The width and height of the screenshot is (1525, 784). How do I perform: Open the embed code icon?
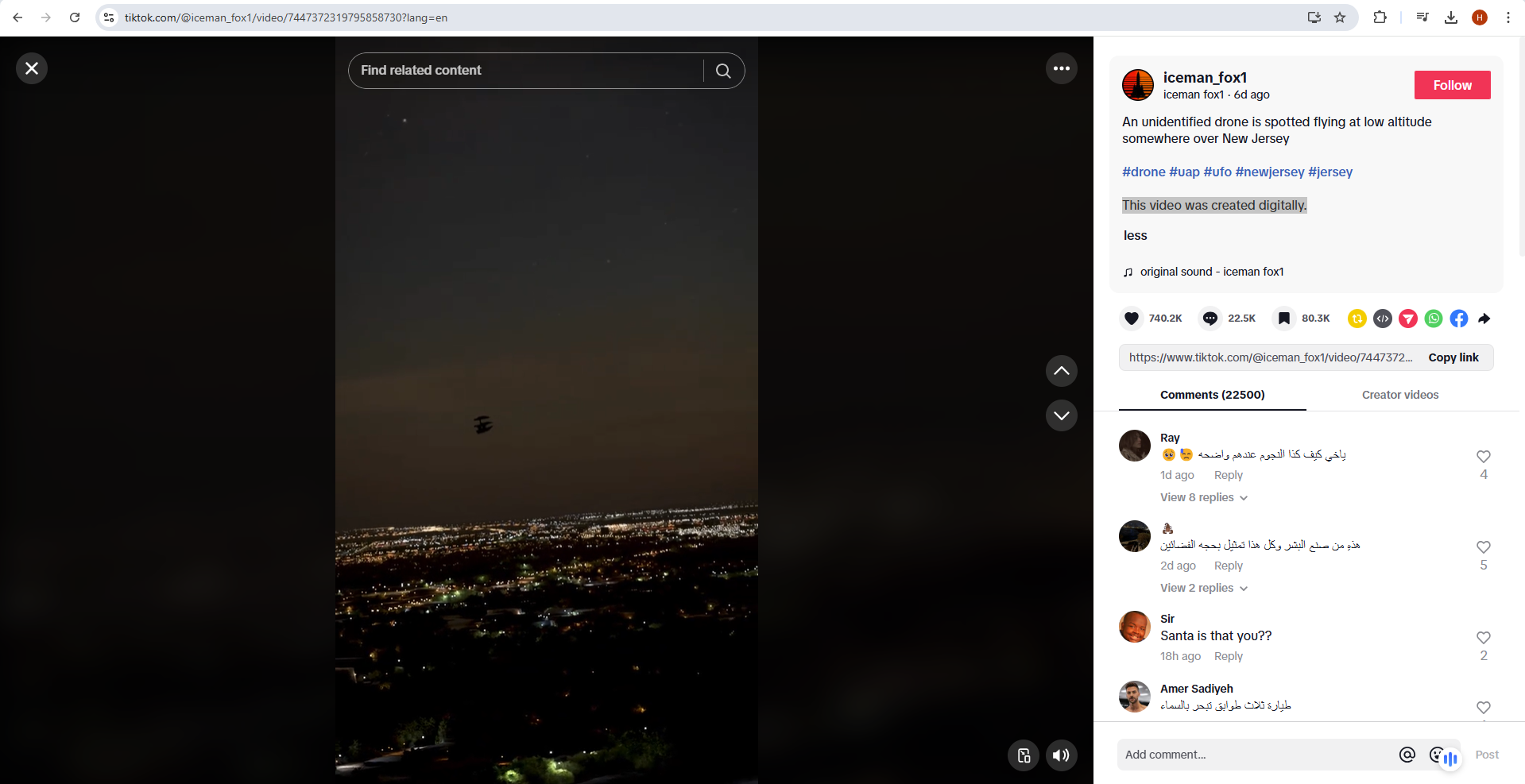(1383, 319)
